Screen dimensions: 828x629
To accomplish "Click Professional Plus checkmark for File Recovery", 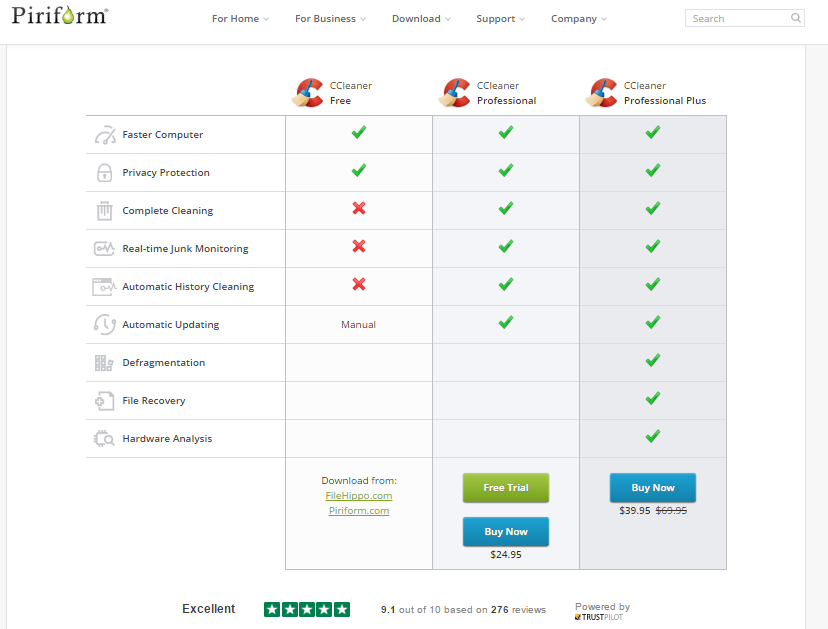I will pos(653,398).
